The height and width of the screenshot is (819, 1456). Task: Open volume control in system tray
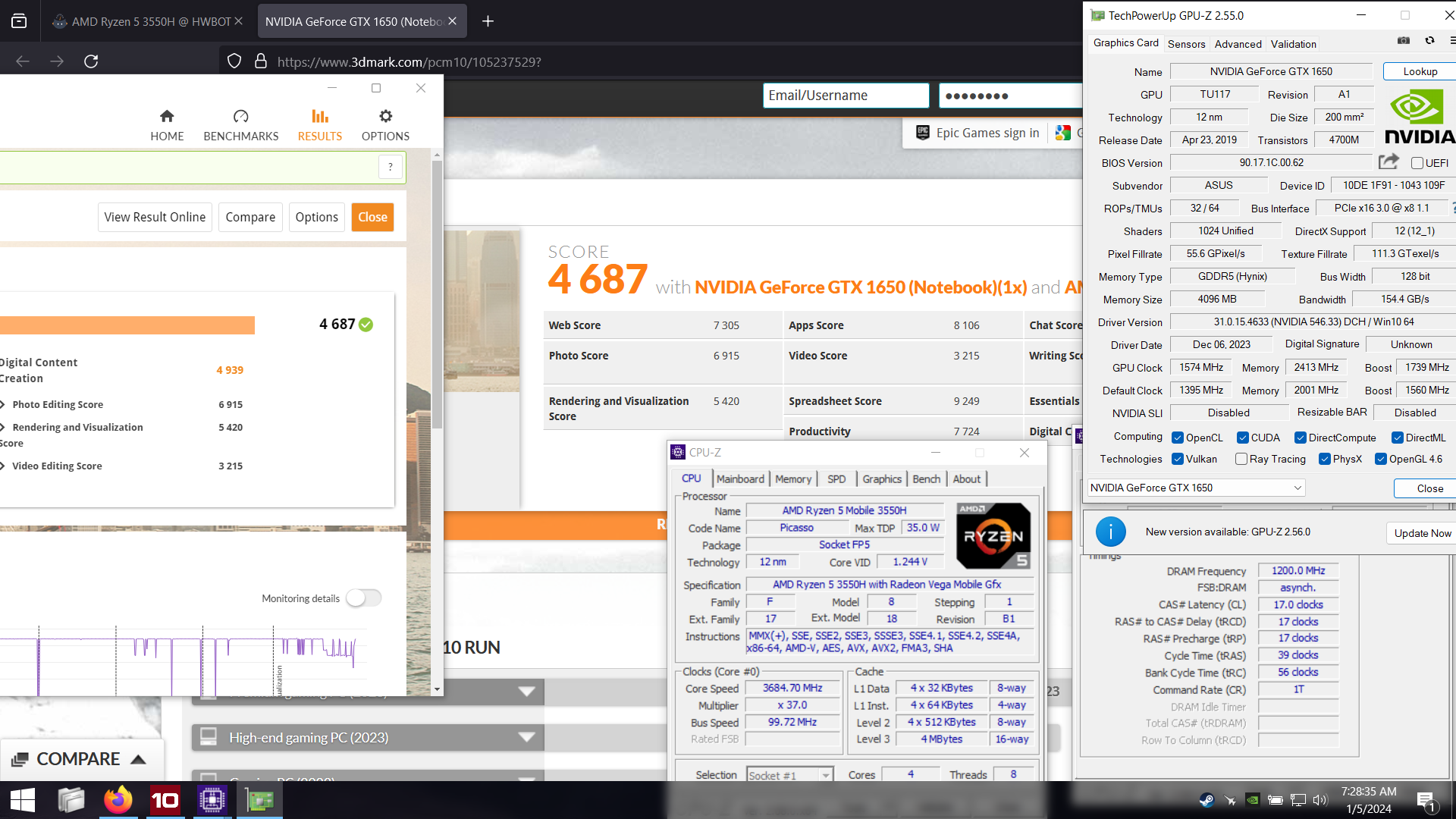(x=1320, y=800)
